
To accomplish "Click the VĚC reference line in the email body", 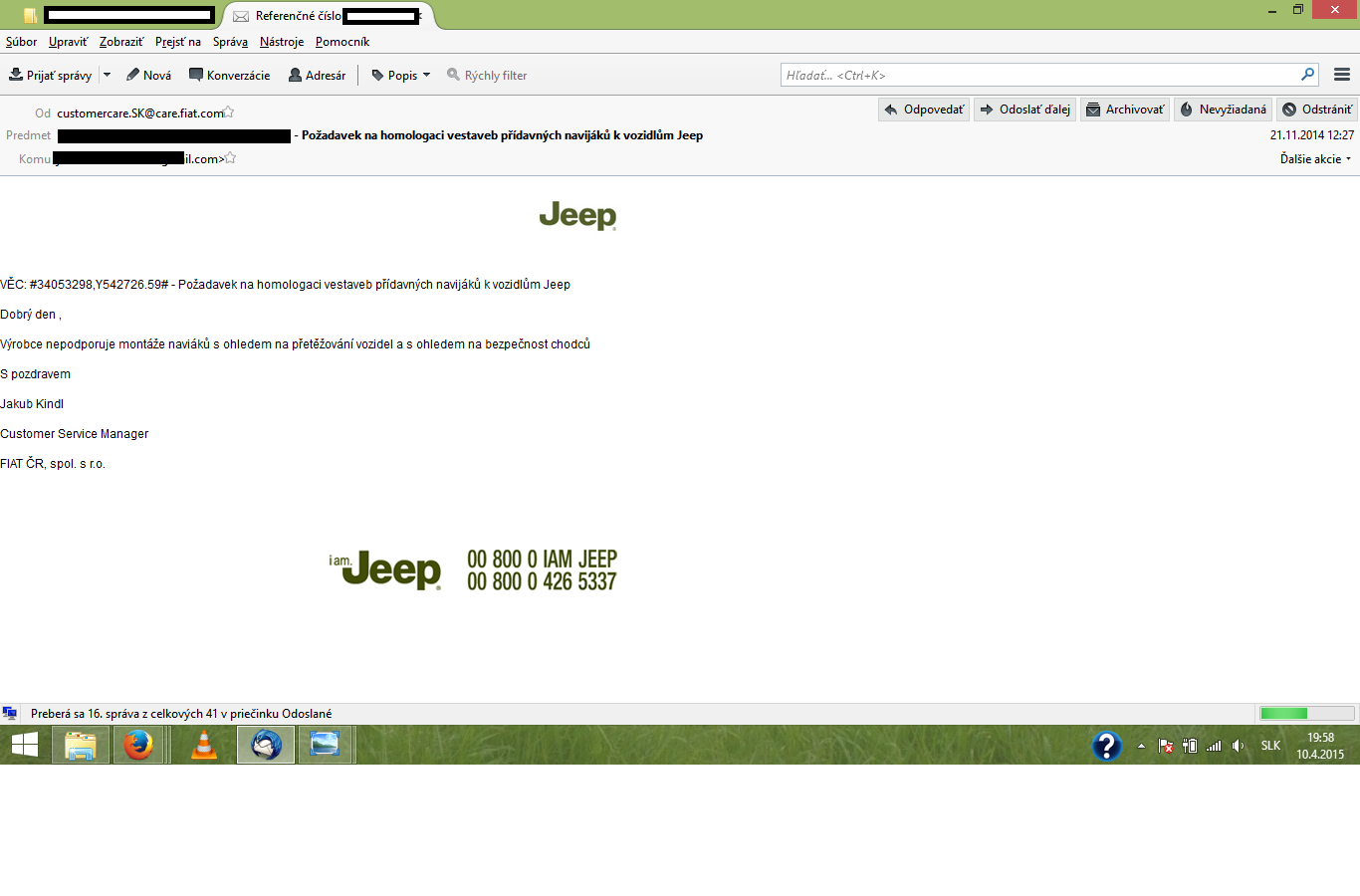I will click(x=286, y=285).
